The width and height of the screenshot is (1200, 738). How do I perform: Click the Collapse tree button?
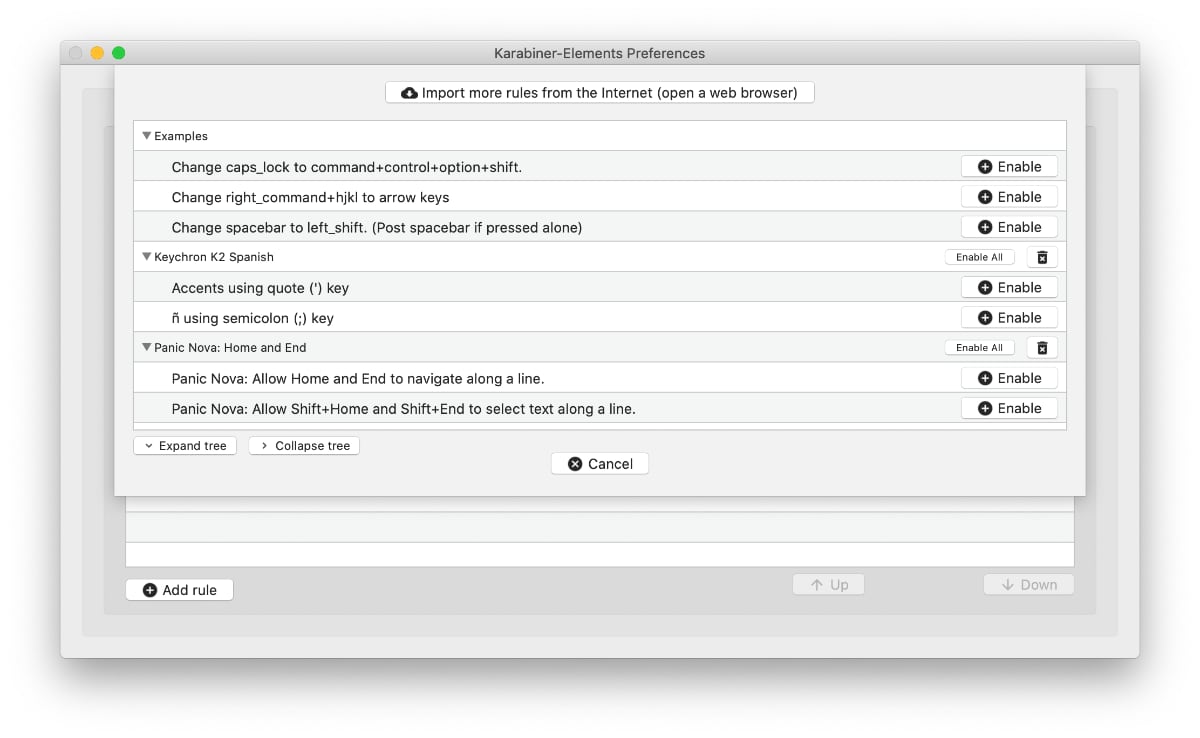coord(304,446)
